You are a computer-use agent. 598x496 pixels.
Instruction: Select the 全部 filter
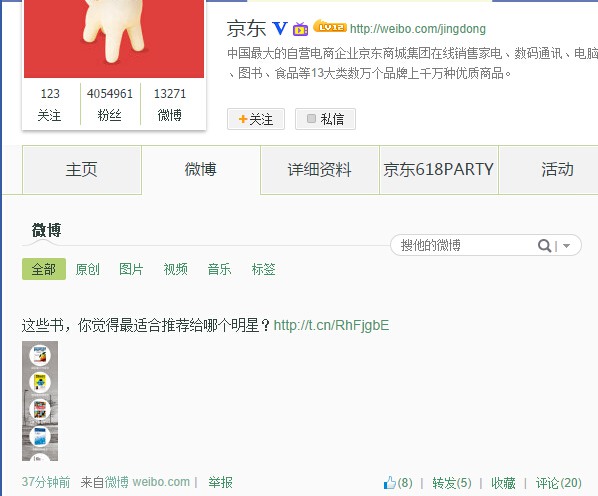pos(44,269)
